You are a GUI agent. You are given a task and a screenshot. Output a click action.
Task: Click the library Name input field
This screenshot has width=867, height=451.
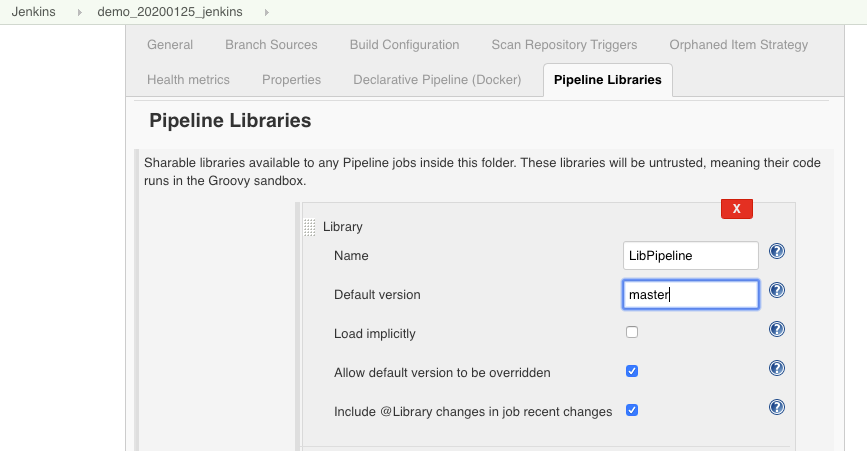[x=690, y=255]
